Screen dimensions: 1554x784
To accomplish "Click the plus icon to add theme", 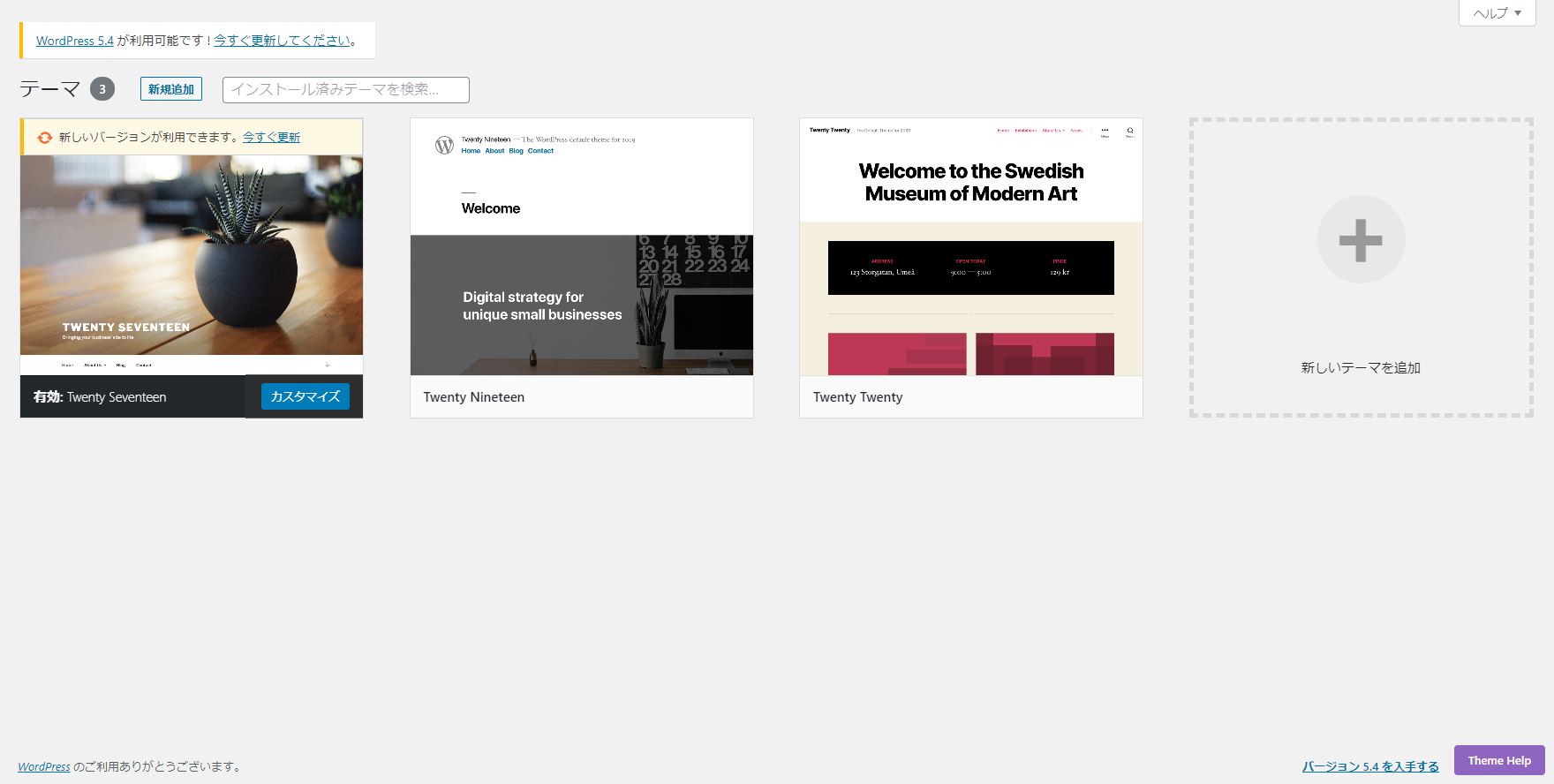I will click(1361, 239).
